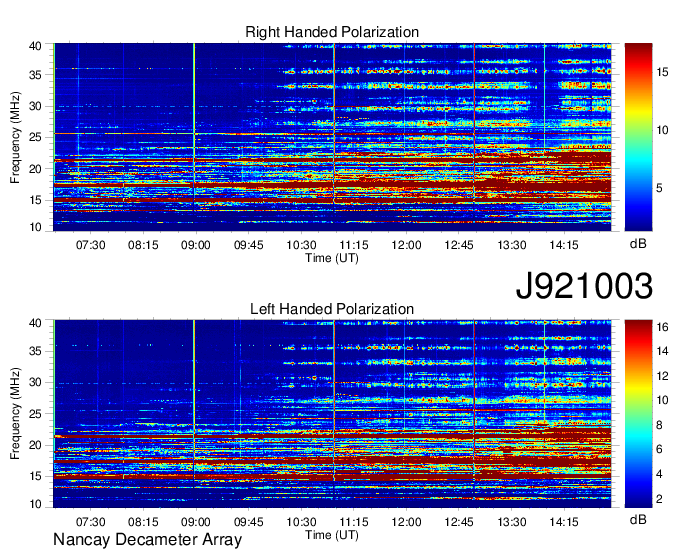
Task: Click 07:30 tick on right-handed plot
Action: point(91,245)
